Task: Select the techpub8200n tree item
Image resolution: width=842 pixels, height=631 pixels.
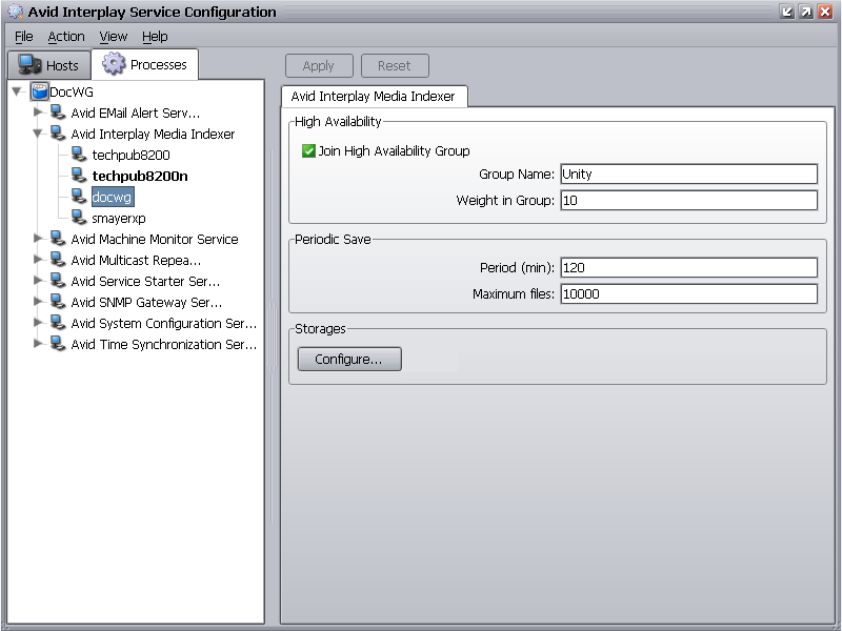Action: point(140,176)
